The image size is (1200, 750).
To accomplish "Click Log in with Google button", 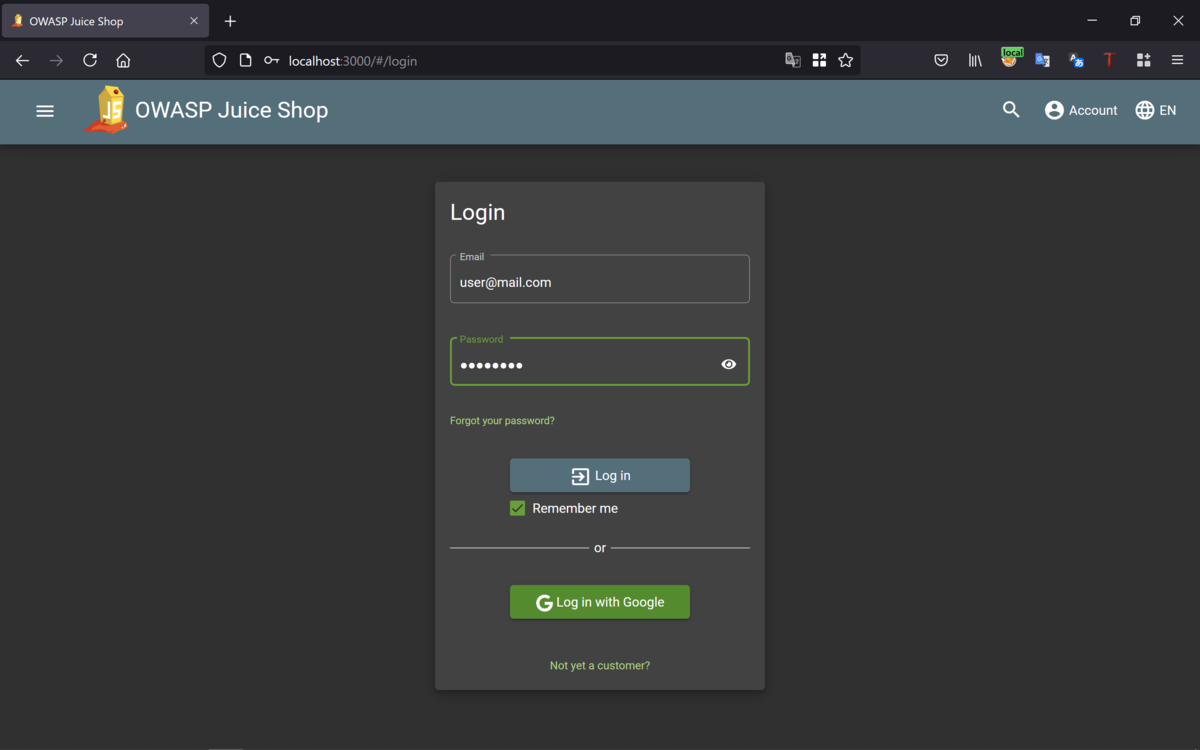I will coord(600,602).
